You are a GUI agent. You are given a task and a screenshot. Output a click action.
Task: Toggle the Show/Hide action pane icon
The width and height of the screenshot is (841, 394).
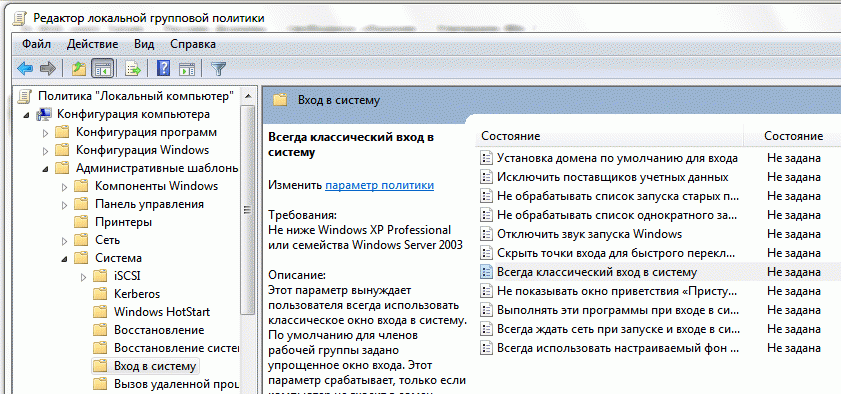coord(186,69)
